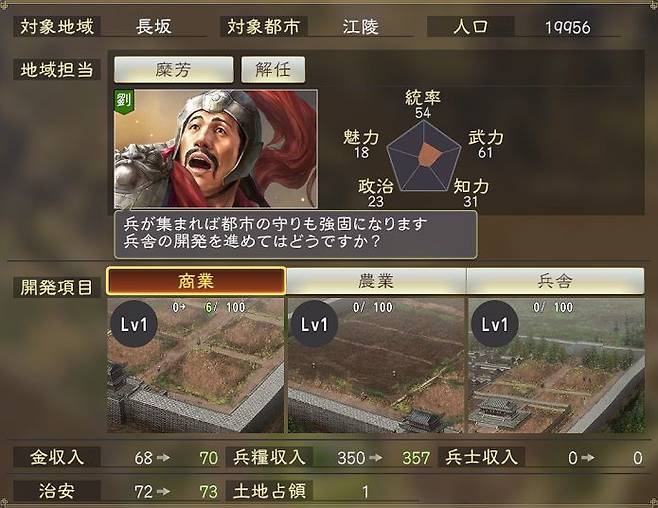The height and width of the screenshot is (508, 658).
Task: Click the pentagon ability radar chart
Action: click(423, 157)
